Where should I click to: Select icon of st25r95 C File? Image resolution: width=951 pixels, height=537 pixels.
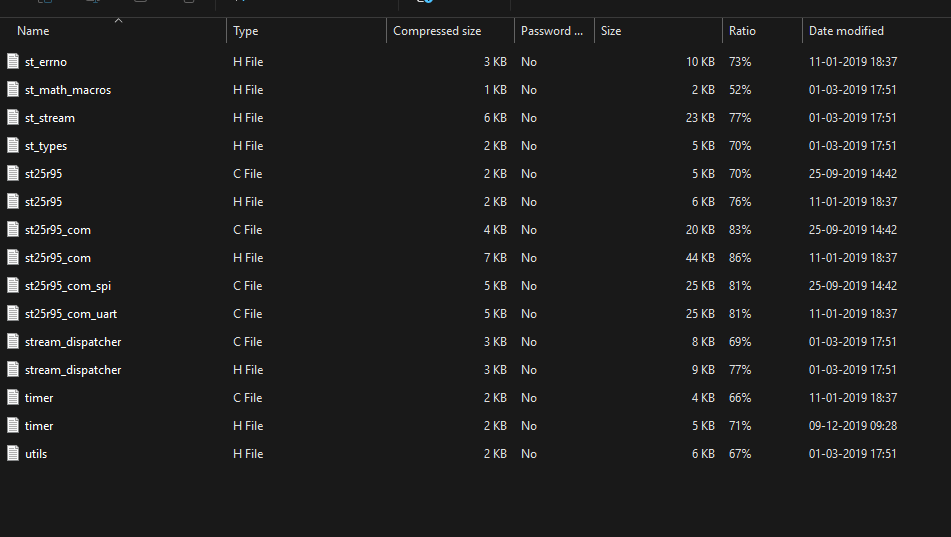pyautogui.click(x=13, y=173)
